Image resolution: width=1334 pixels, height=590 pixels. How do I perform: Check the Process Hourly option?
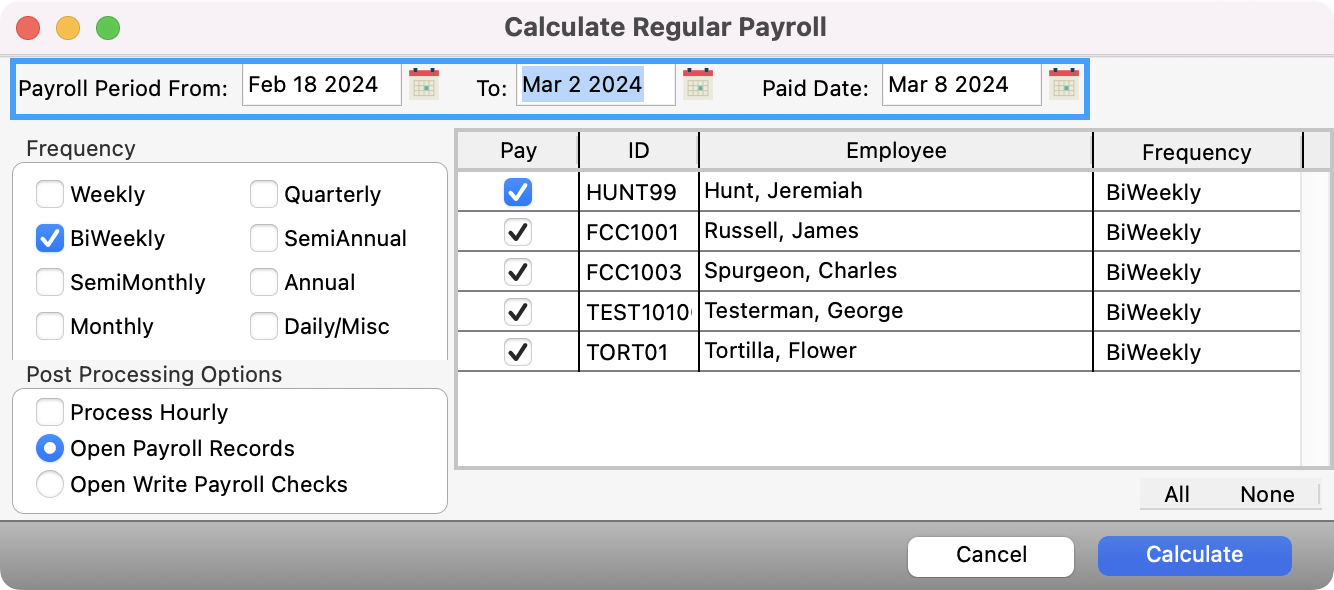pyautogui.click(x=50, y=412)
